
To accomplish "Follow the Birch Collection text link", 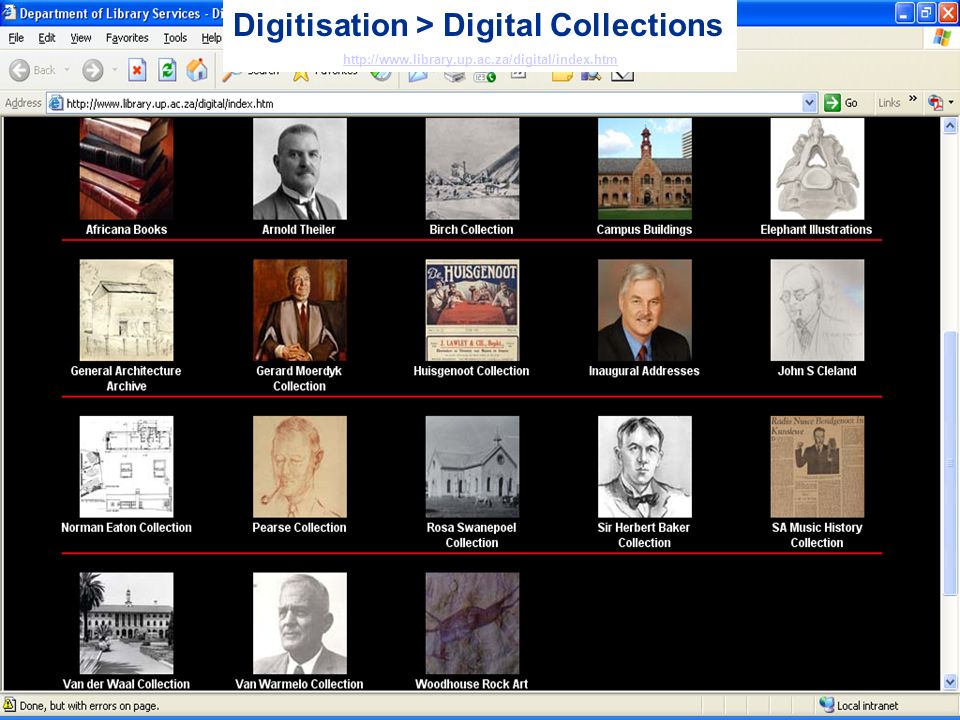I will 471,230.
